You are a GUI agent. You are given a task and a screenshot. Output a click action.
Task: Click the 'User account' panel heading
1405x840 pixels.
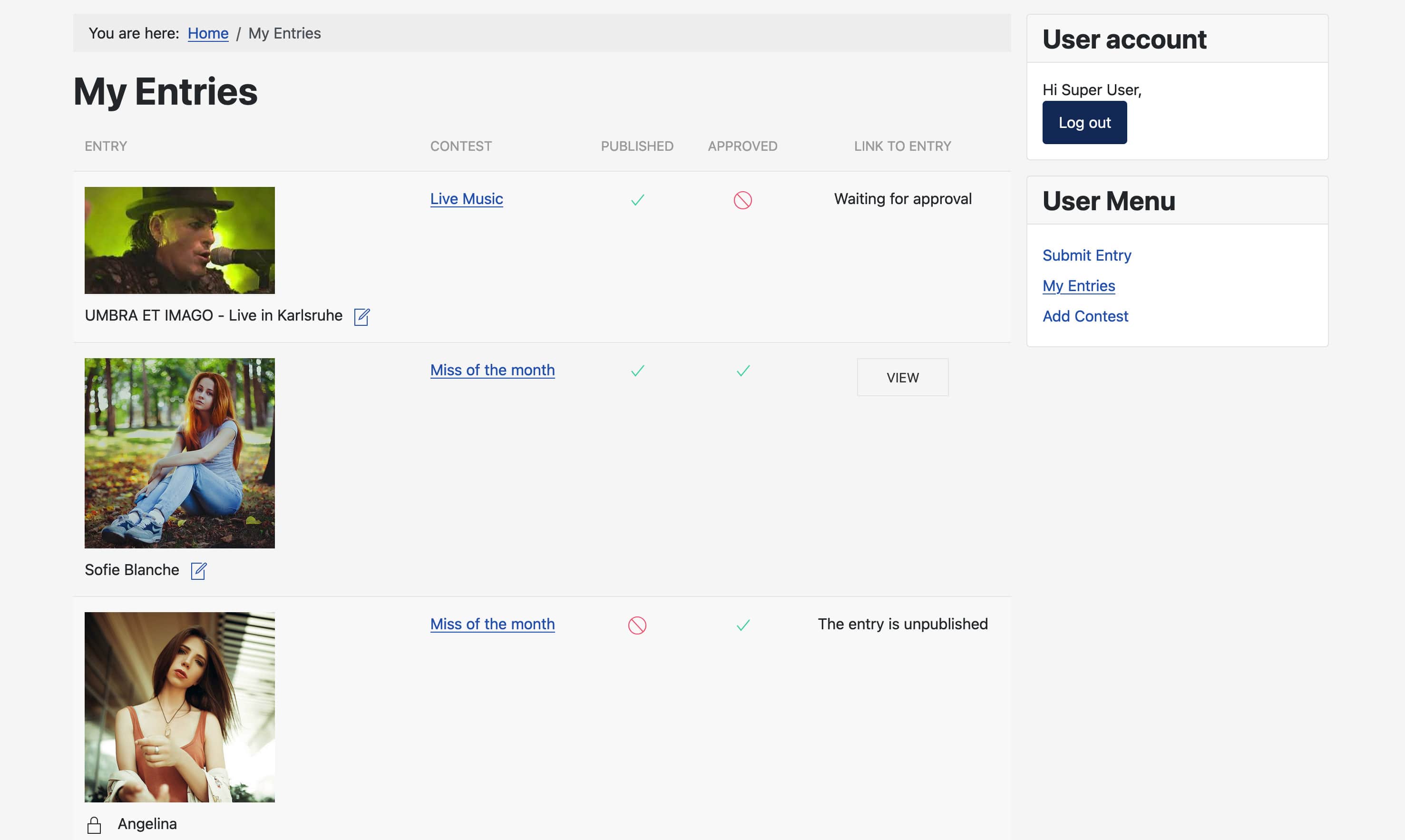1124,39
